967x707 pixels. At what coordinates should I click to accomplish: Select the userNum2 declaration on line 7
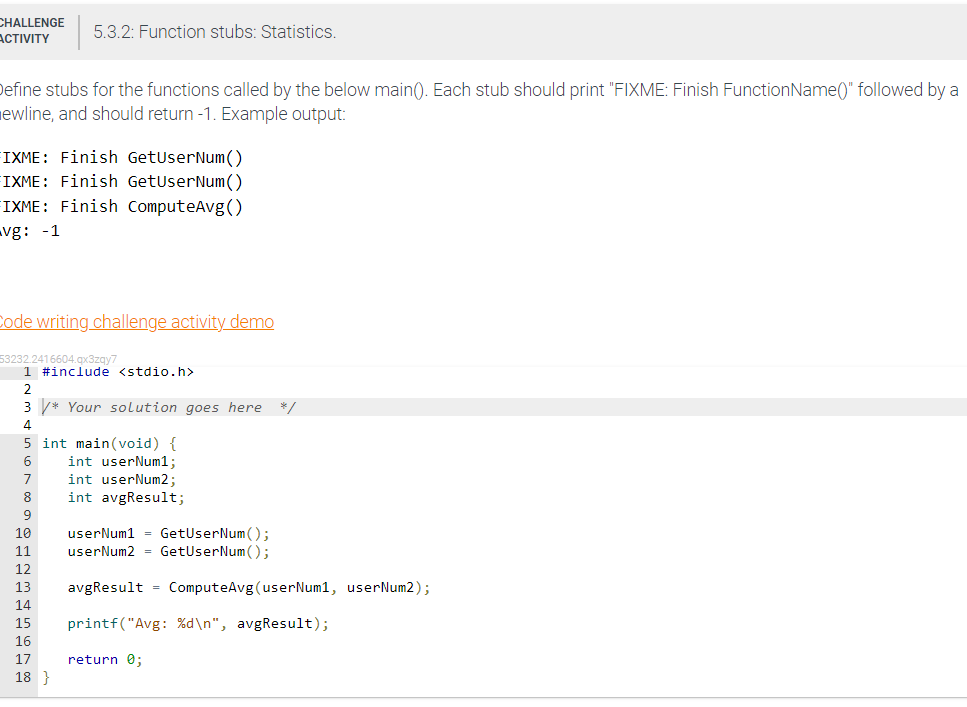121,478
